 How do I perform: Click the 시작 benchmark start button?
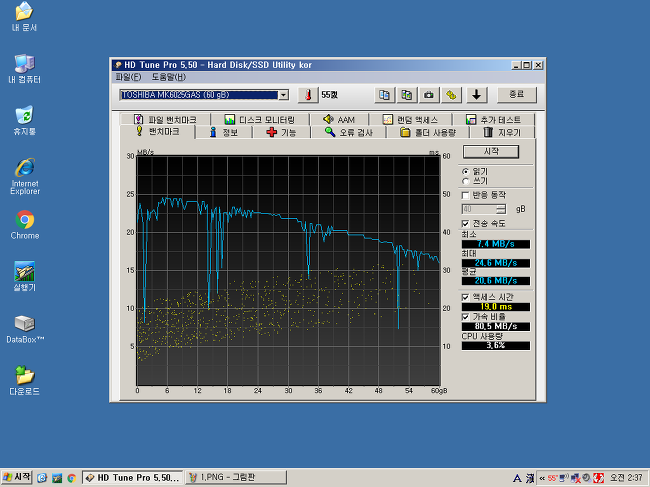pyautogui.click(x=491, y=152)
